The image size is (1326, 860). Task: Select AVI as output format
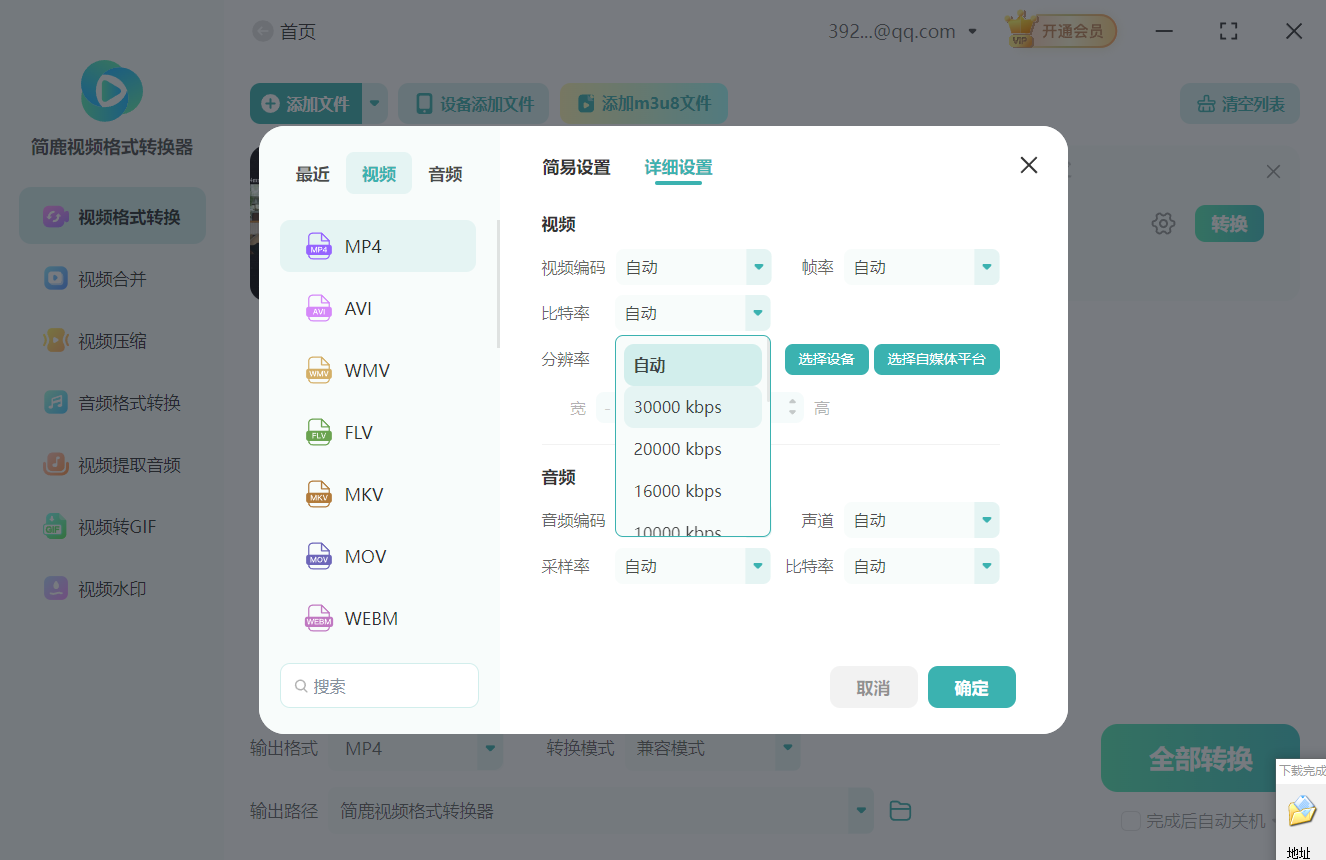pyautogui.click(x=378, y=308)
